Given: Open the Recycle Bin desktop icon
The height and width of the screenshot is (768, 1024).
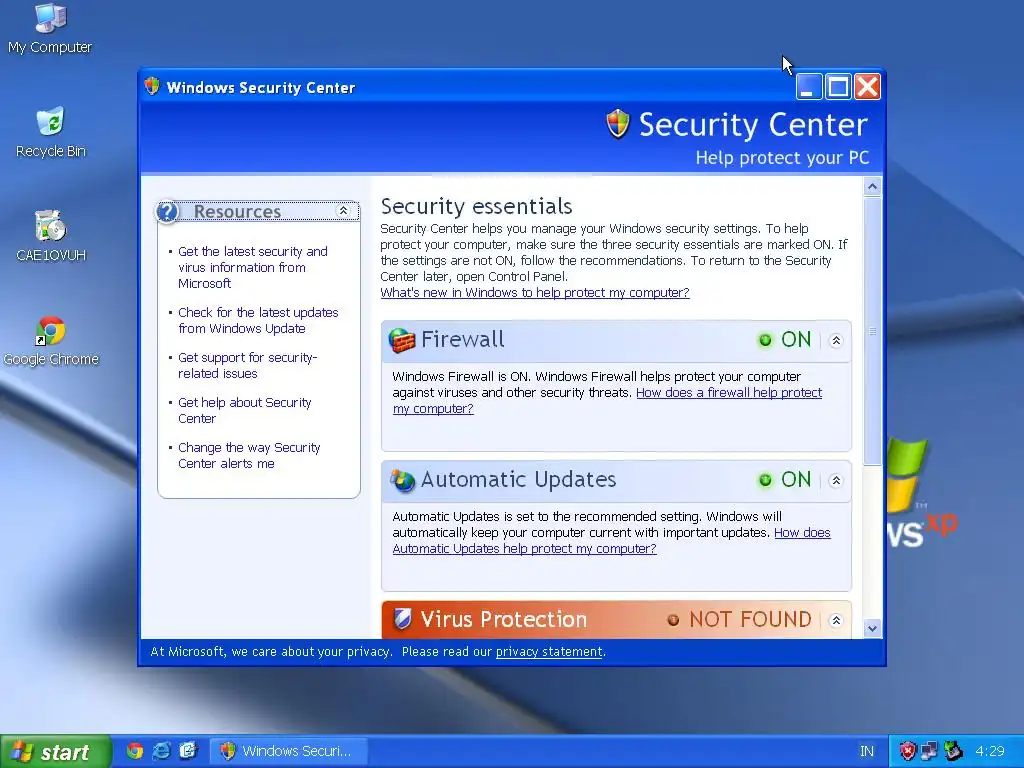Looking at the screenshot, I should tap(50, 133).
